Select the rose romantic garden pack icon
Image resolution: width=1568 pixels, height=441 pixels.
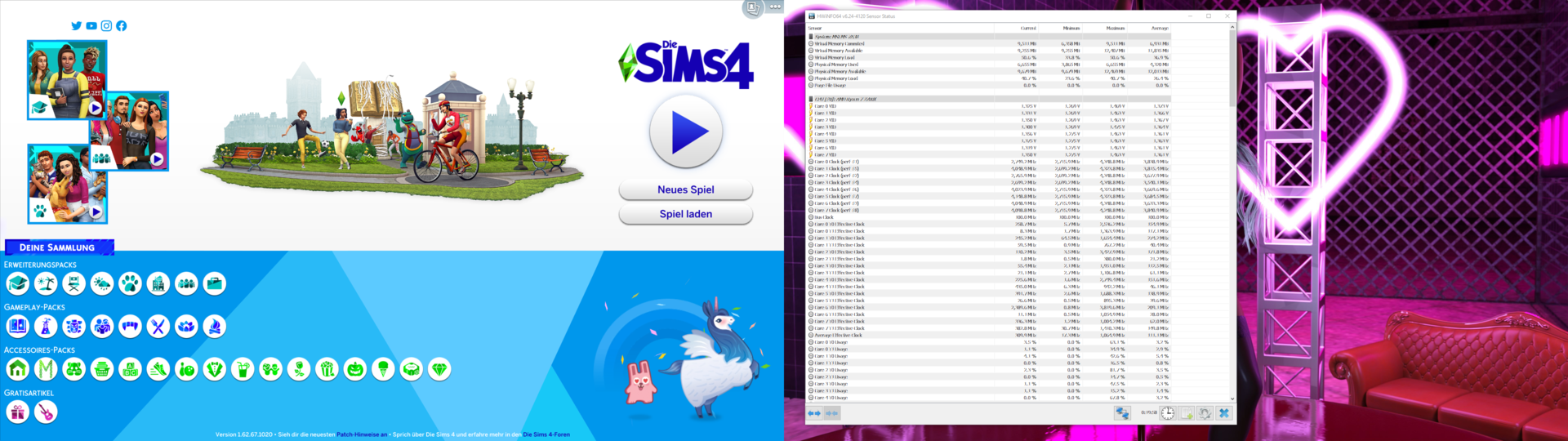coord(299,369)
